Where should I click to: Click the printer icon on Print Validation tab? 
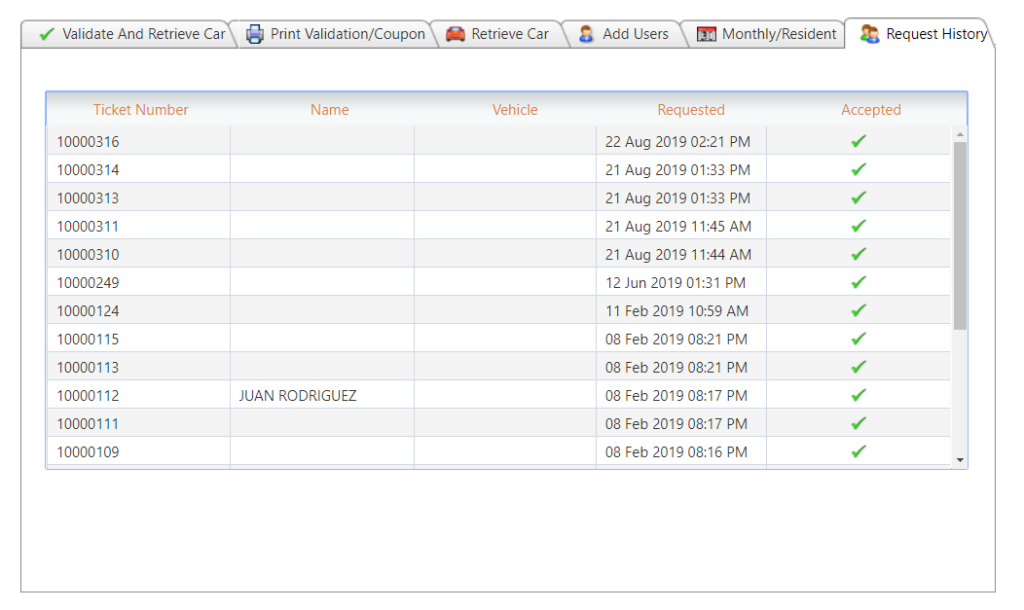click(255, 34)
